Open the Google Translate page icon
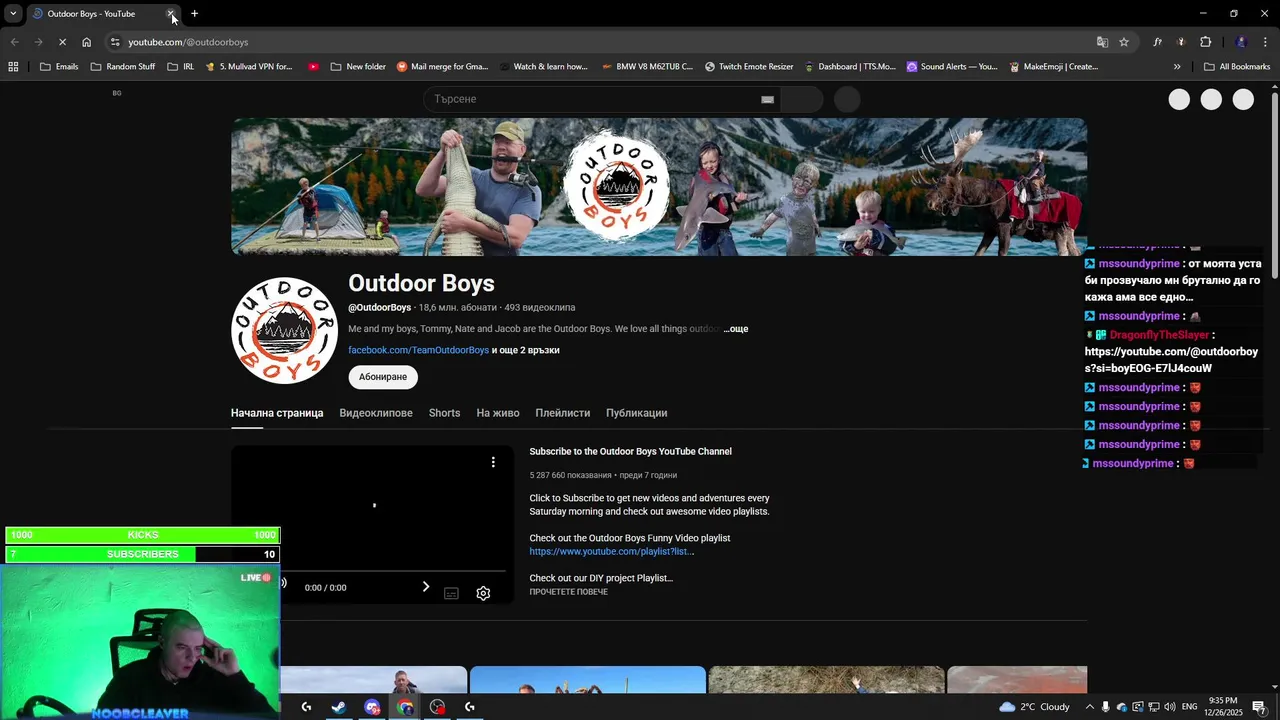The height and width of the screenshot is (720, 1280). pyautogui.click(x=1102, y=42)
